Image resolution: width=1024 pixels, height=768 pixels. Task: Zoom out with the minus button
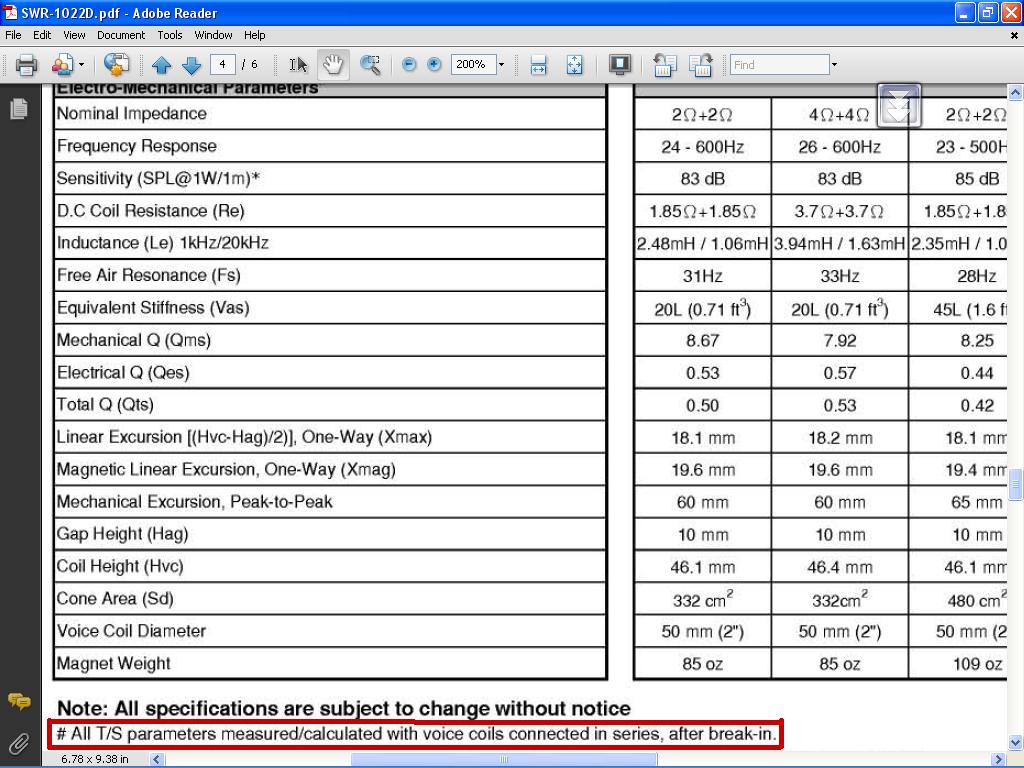[409, 64]
